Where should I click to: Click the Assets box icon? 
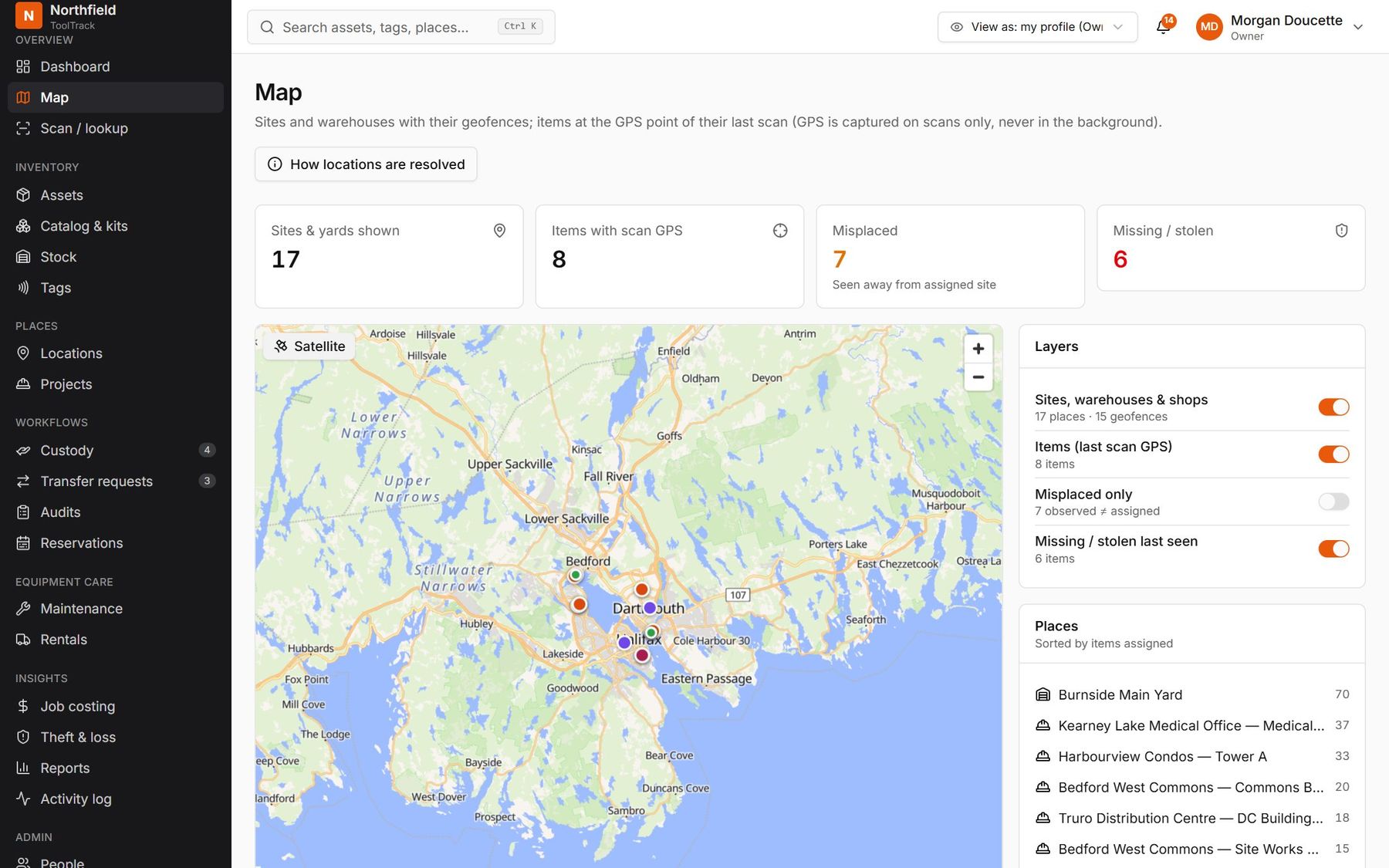[23, 195]
